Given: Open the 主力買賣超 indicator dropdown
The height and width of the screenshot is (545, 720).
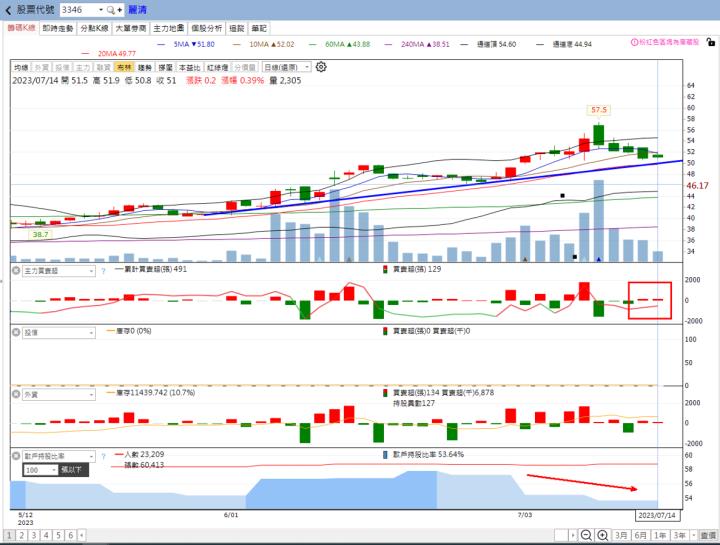Looking at the screenshot, I should (x=59, y=271).
